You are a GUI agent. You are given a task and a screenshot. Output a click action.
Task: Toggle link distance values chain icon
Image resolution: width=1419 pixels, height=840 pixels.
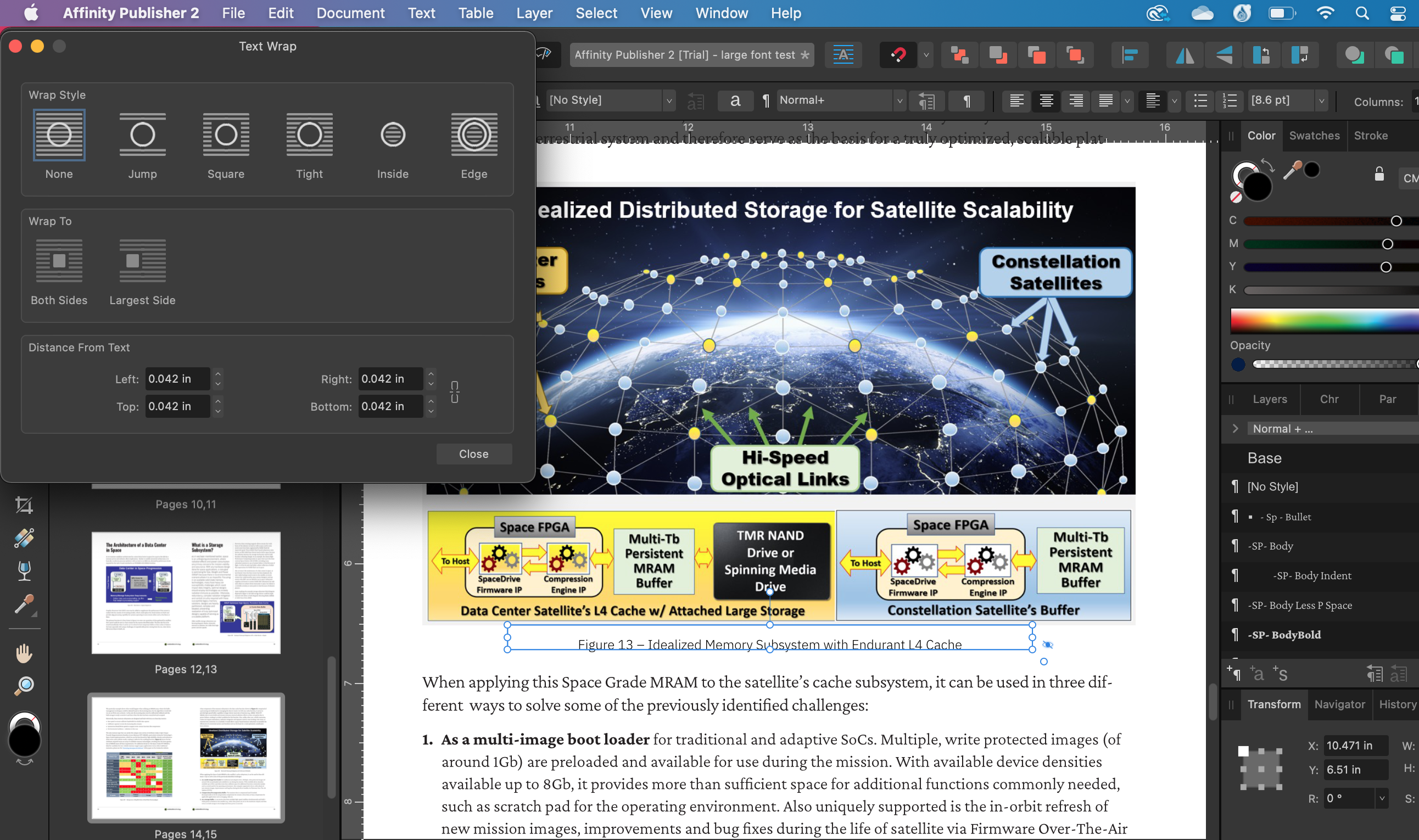pos(455,392)
